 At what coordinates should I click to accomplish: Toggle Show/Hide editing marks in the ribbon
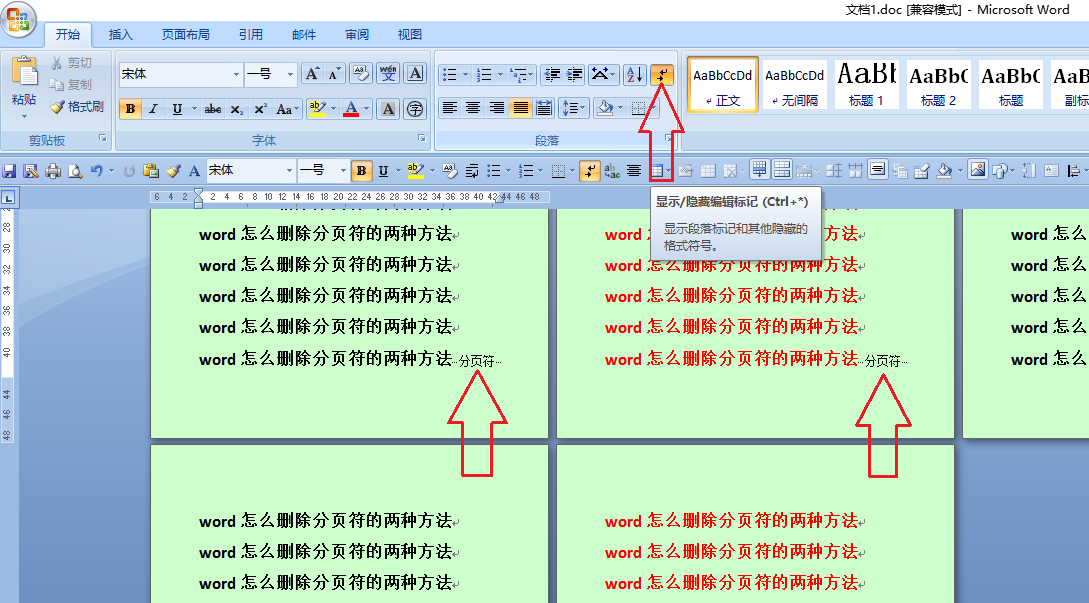coord(662,74)
